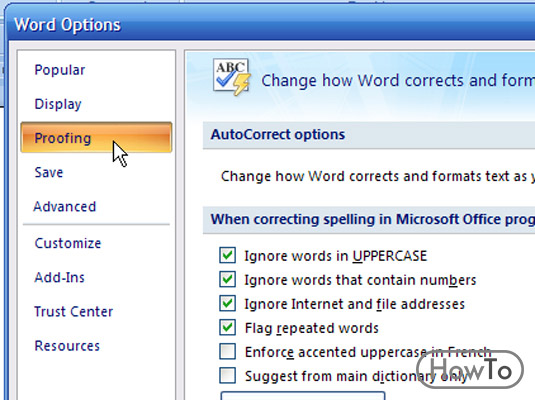Click the 'When correcting spelling' section heading
Image resolution: width=535 pixels, height=400 pixels.
click(369, 219)
